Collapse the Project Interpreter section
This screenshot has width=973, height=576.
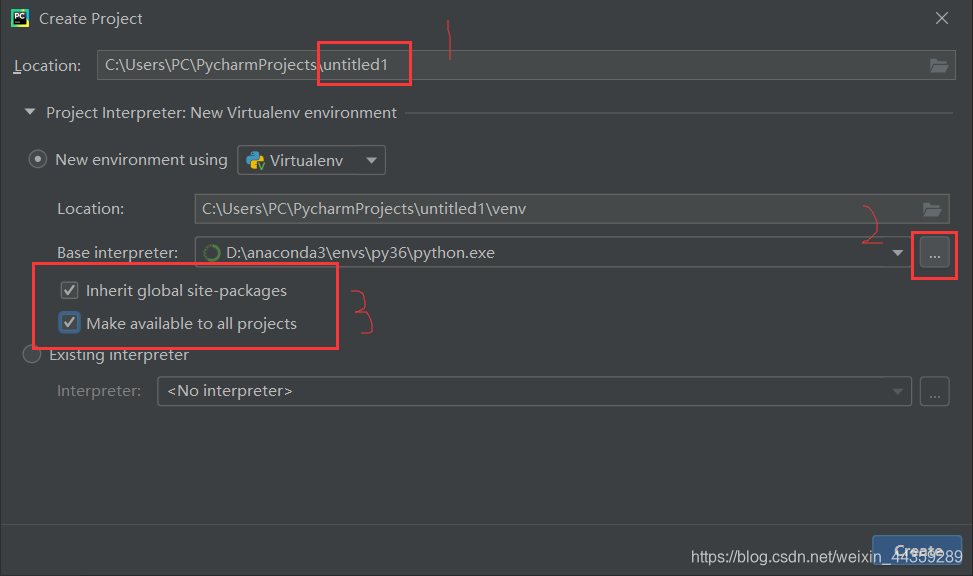[30, 112]
